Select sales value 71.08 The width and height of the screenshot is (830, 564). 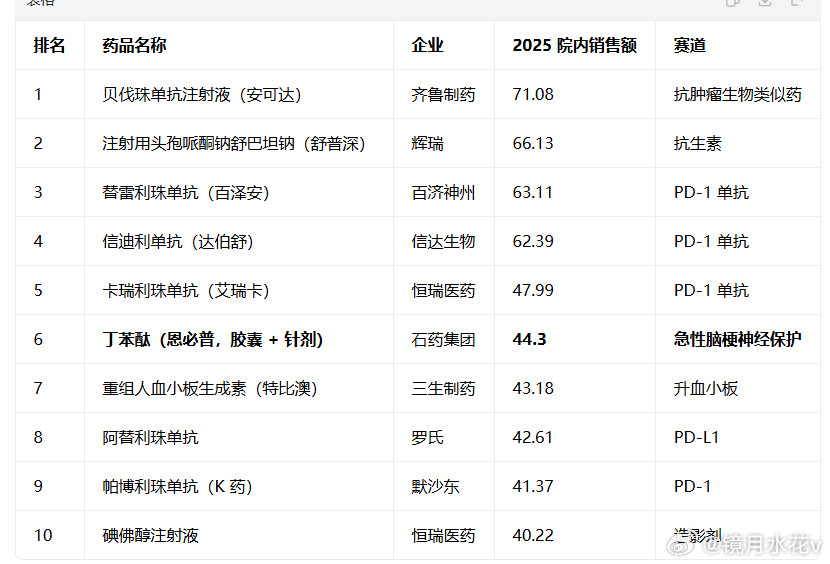533,95
